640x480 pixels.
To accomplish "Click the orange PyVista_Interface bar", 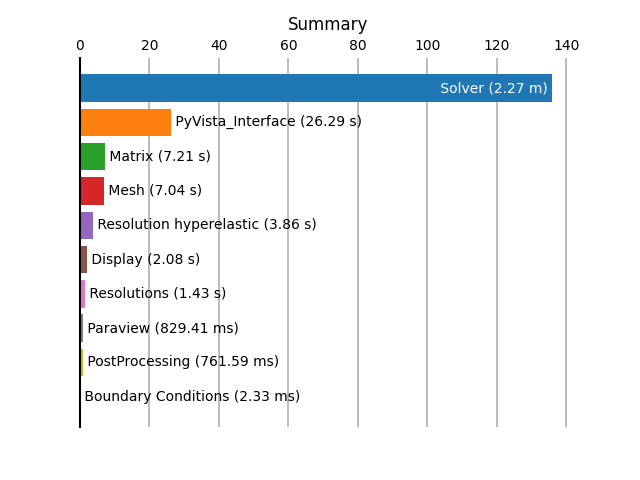I will pos(126,122).
